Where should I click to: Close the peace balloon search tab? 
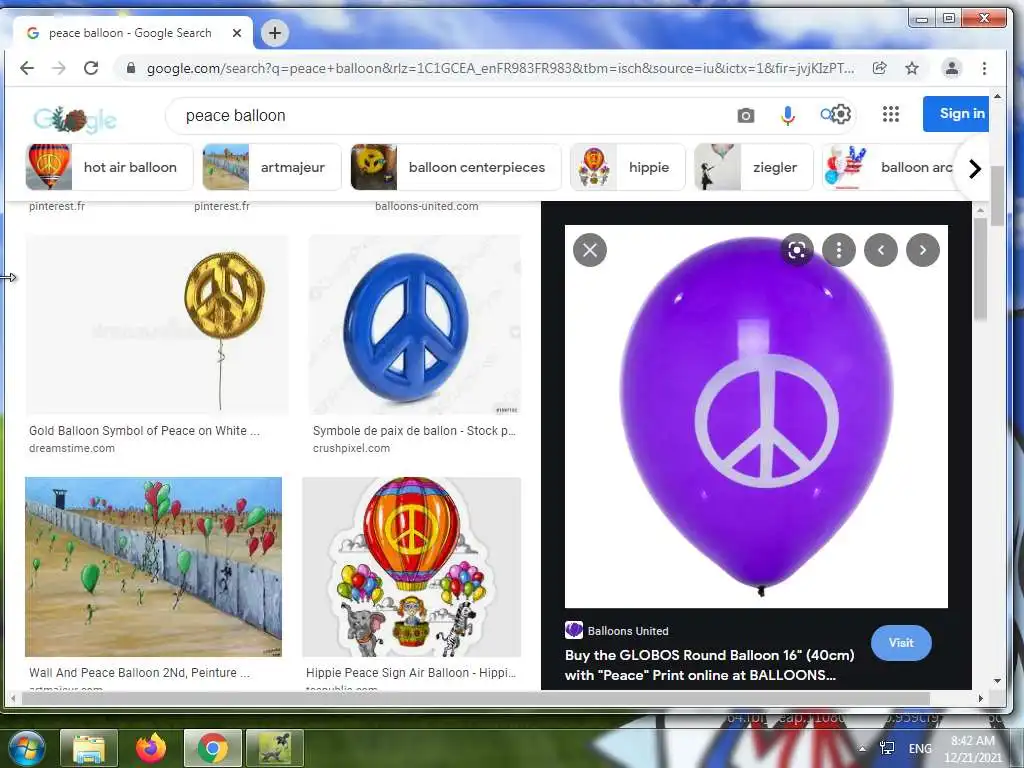(237, 33)
